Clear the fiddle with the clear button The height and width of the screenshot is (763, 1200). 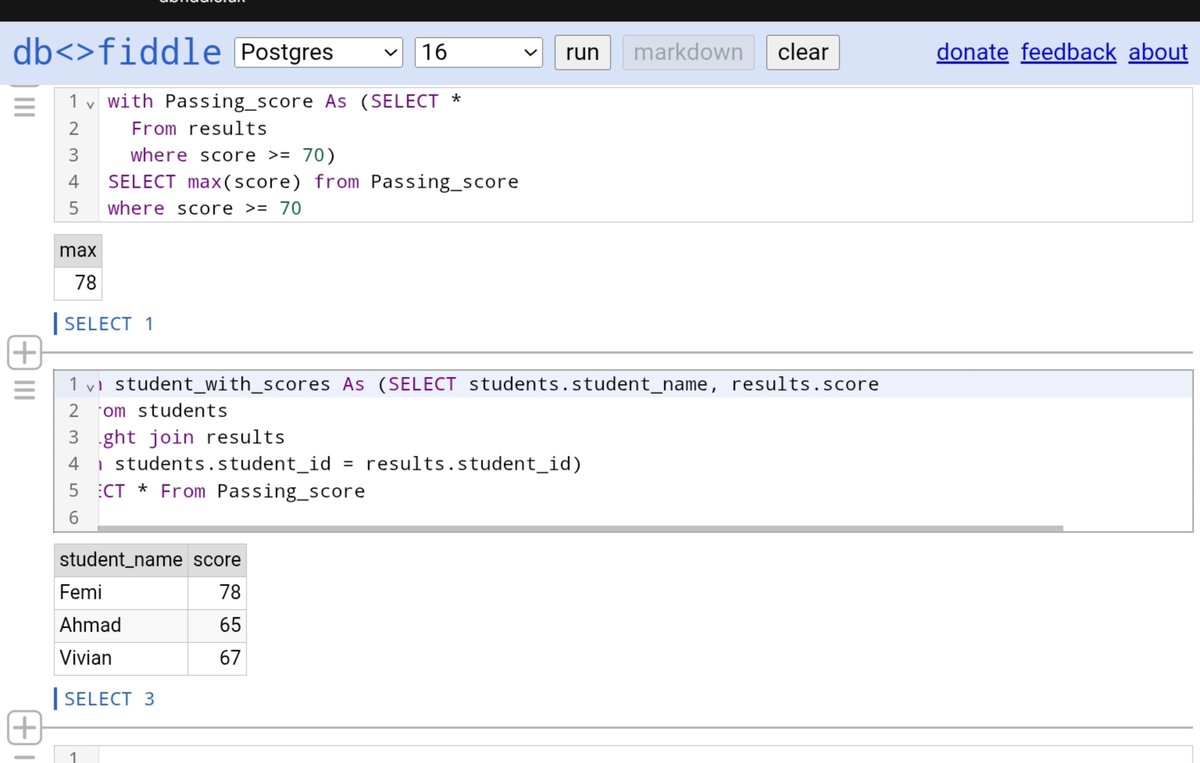pyautogui.click(x=803, y=52)
